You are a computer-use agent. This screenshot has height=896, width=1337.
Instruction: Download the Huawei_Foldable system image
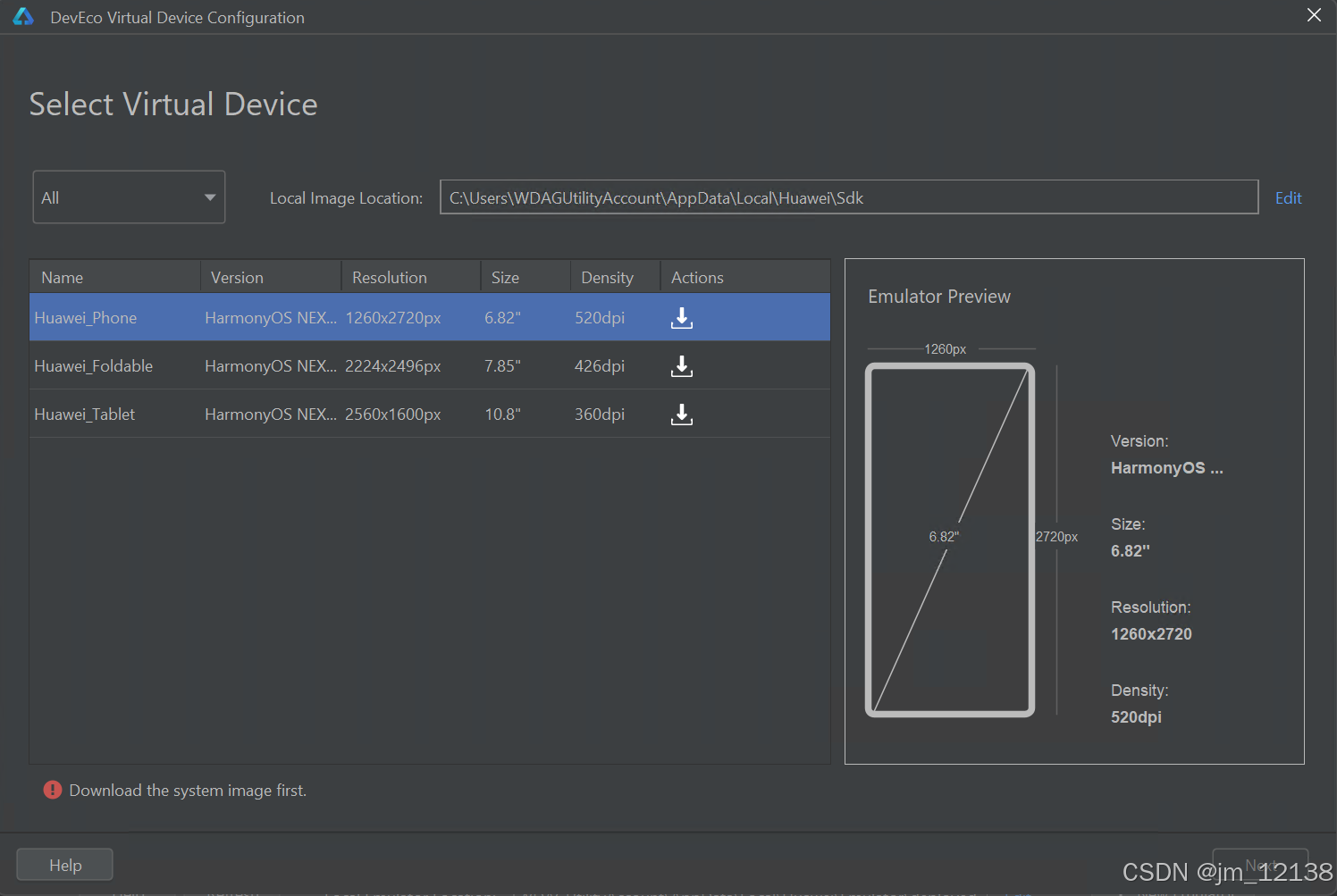click(682, 366)
